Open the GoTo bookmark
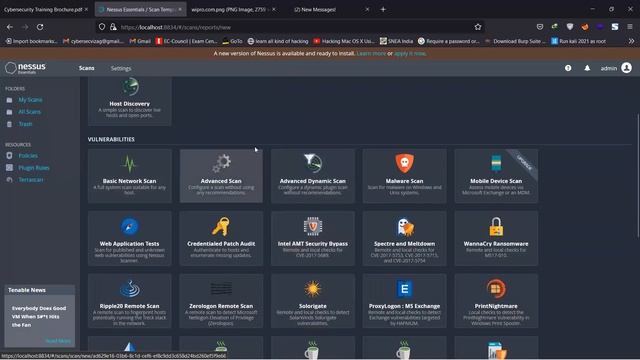Image resolution: width=640 pixels, height=360 pixels. [x=232, y=41]
